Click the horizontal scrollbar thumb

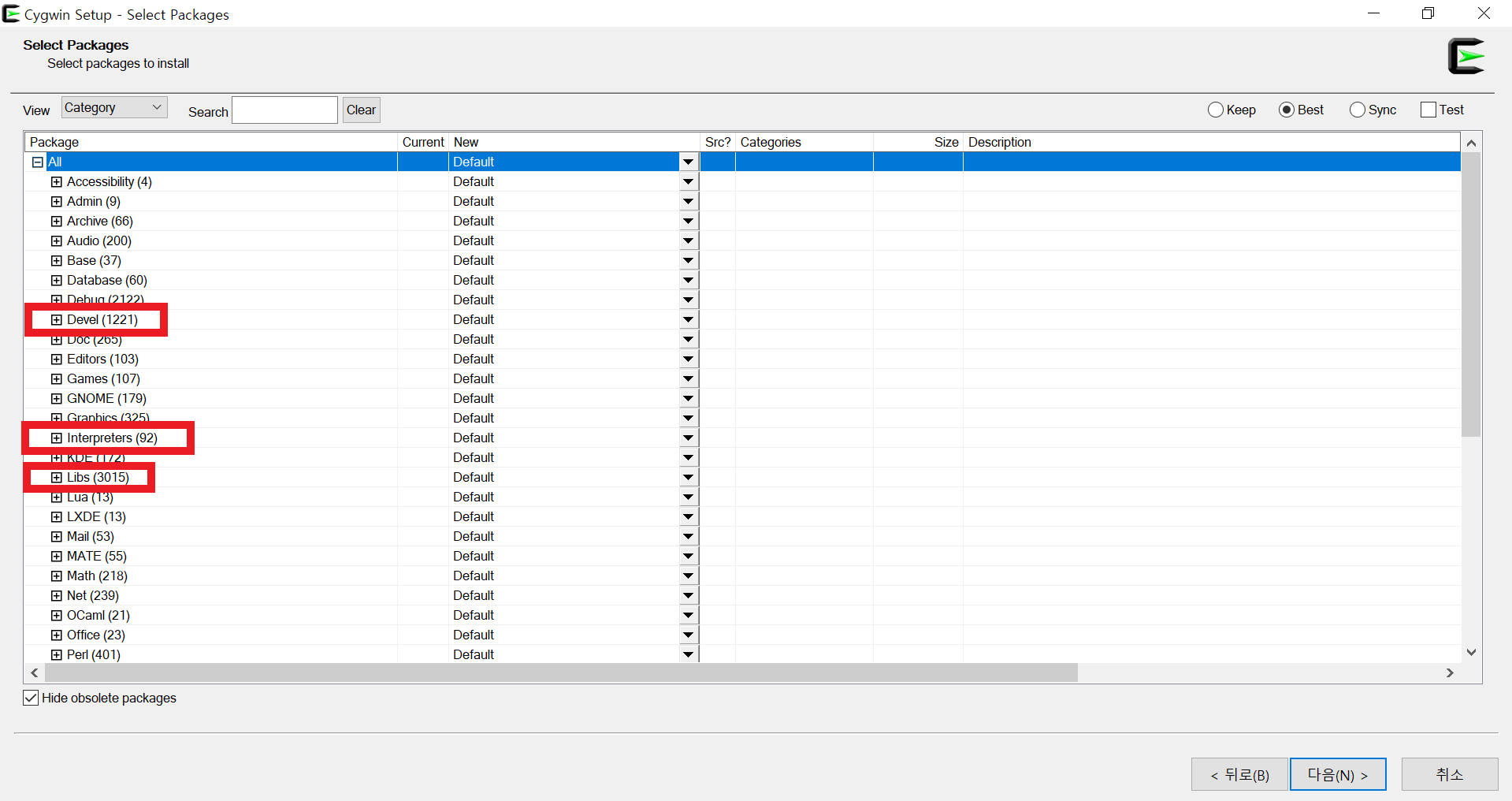pyautogui.click(x=561, y=673)
